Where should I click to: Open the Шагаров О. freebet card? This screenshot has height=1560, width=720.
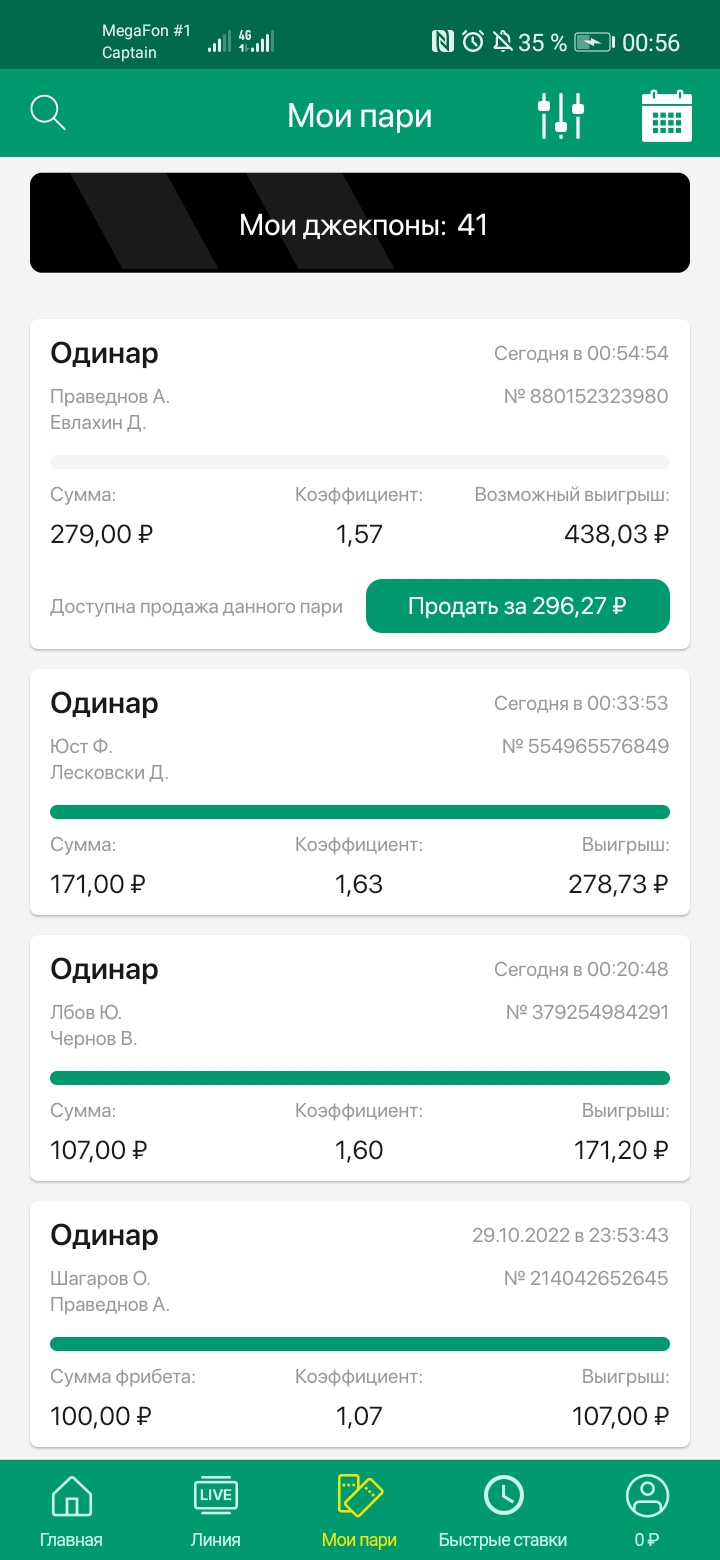(360, 1324)
